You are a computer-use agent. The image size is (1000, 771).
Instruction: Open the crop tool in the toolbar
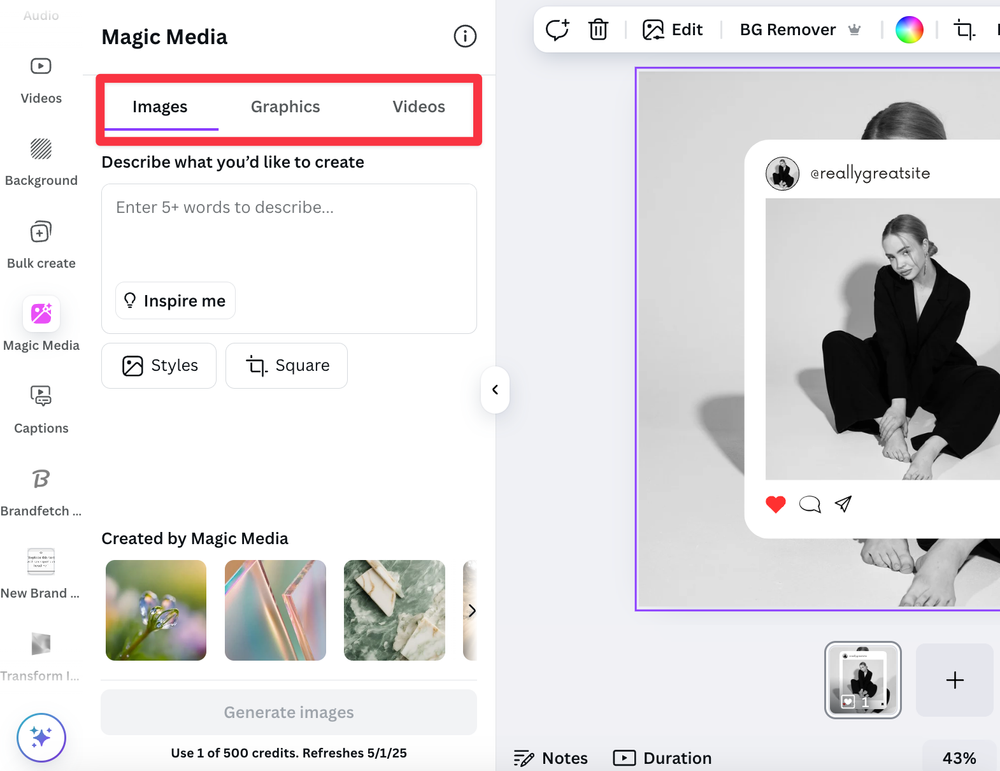pos(964,31)
